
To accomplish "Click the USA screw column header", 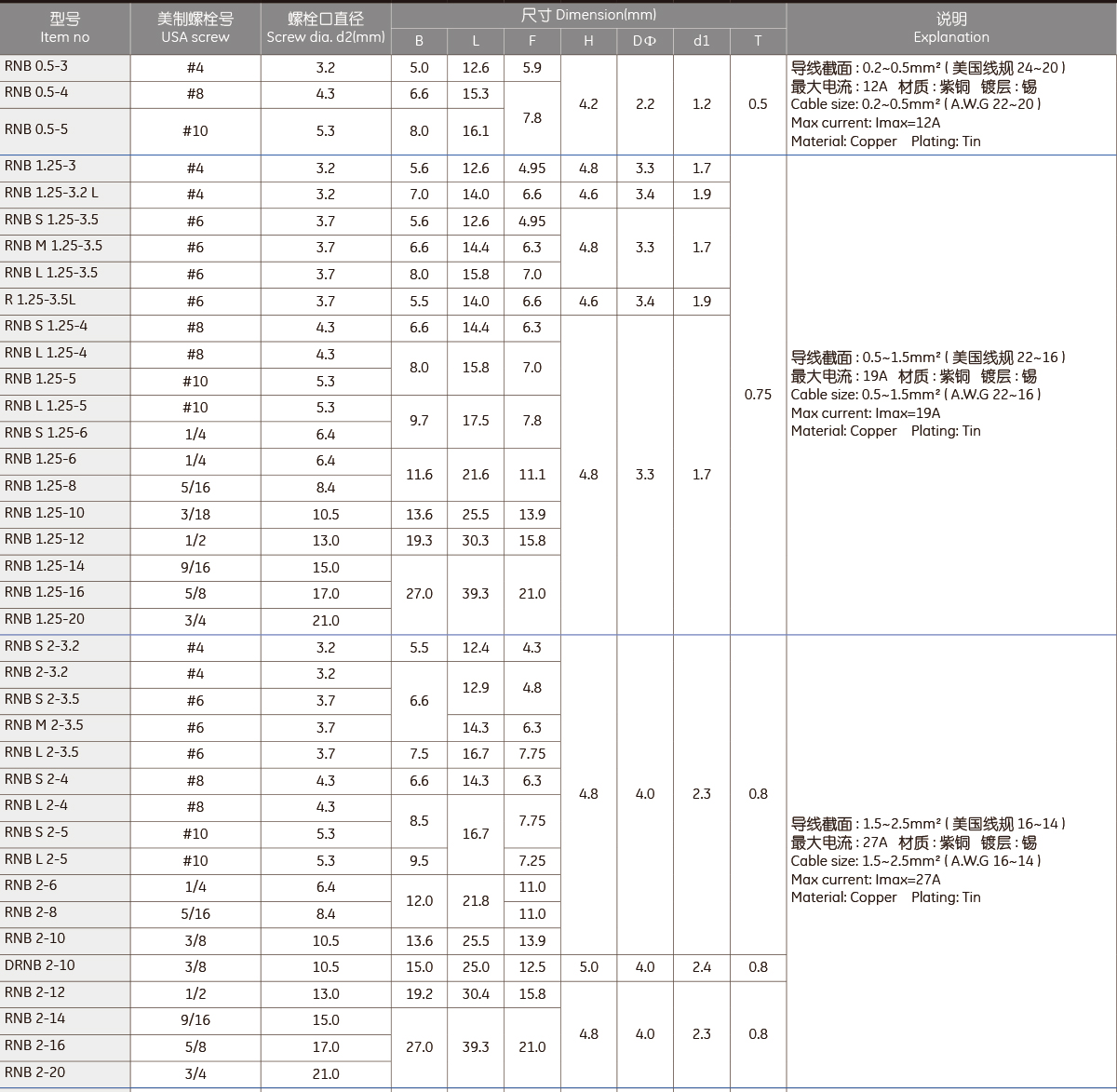I will 195,28.
